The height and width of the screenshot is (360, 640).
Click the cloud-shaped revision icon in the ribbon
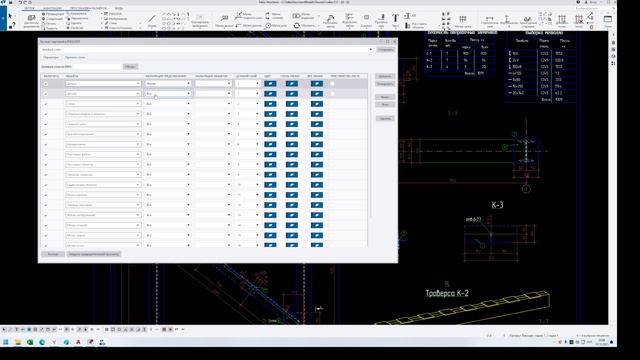[330, 18]
